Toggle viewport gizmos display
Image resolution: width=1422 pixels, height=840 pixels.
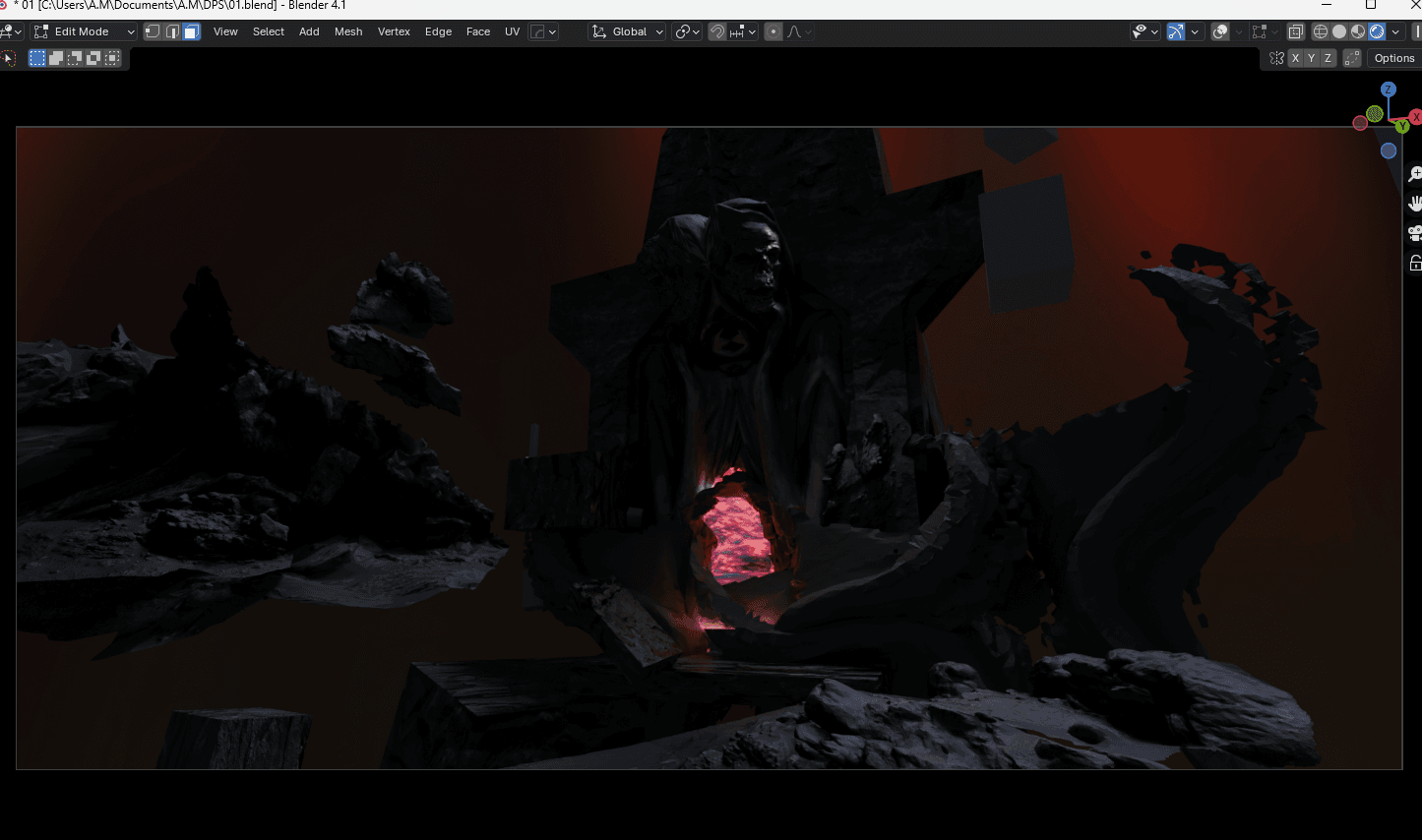point(1176,32)
